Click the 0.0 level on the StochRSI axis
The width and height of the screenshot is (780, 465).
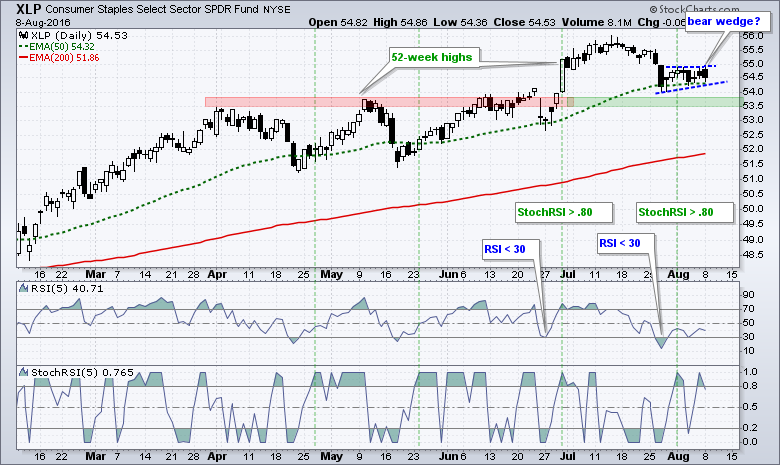[x=750, y=442]
